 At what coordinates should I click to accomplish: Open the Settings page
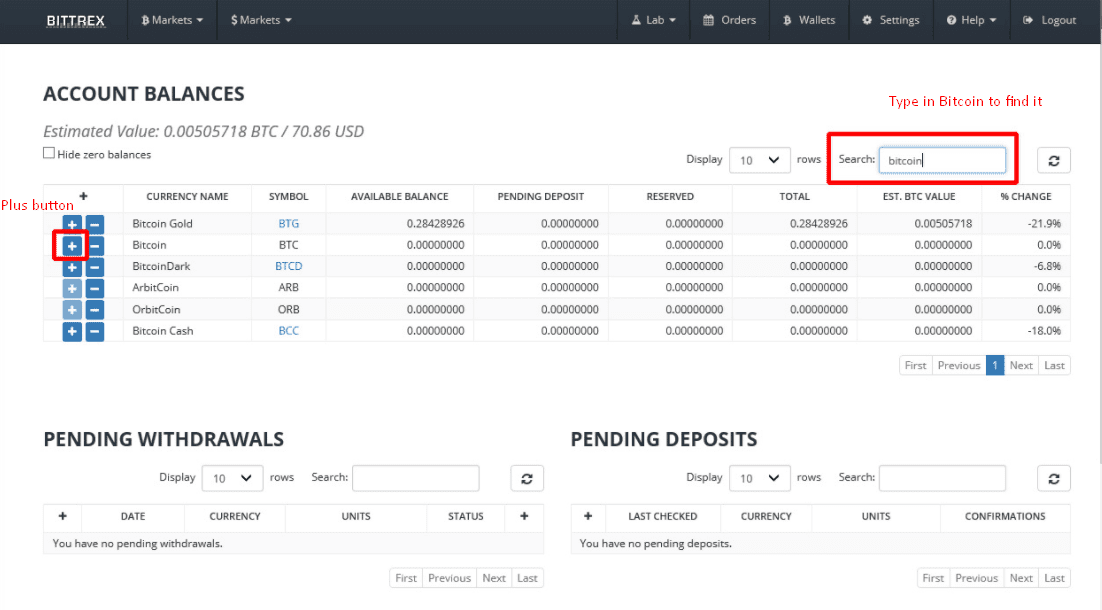click(x=890, y=20)
